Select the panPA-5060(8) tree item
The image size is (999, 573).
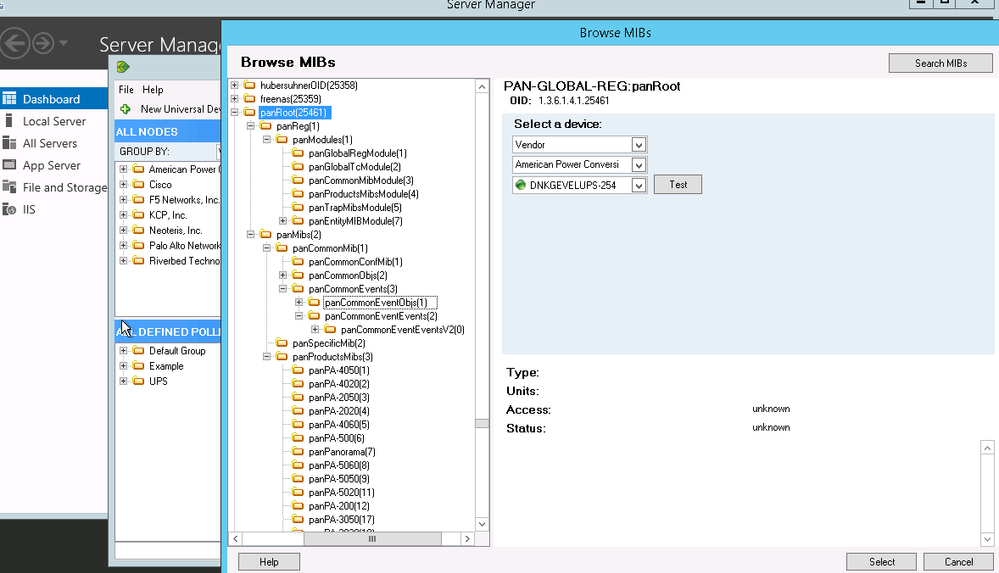[x=338, y=465]
